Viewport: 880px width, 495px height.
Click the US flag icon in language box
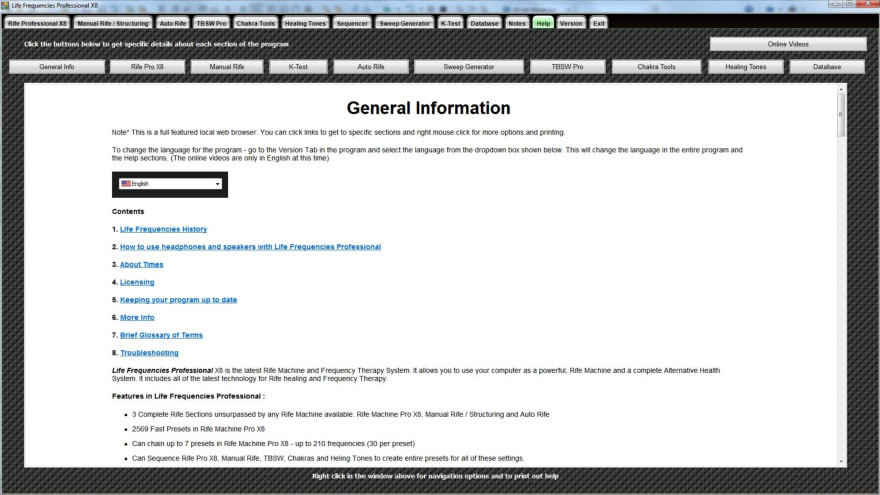pos(126,184)
